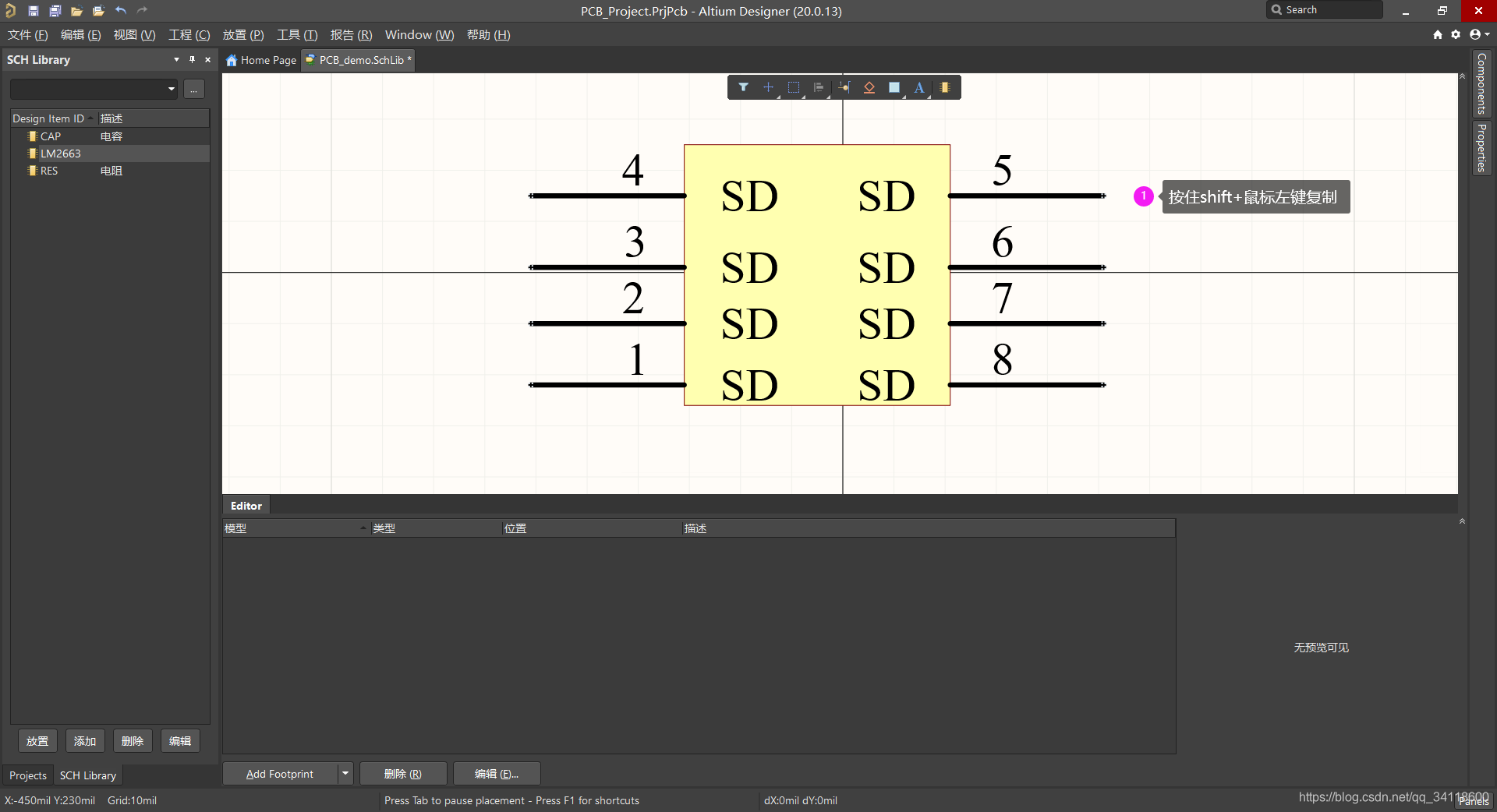
Task: Open the selection filter funnel tool
Action: click(743, 87)
